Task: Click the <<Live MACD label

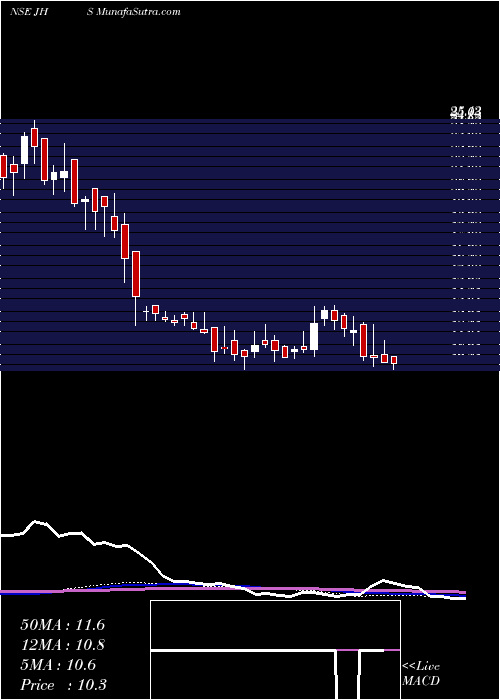Action: coord(421,674)
